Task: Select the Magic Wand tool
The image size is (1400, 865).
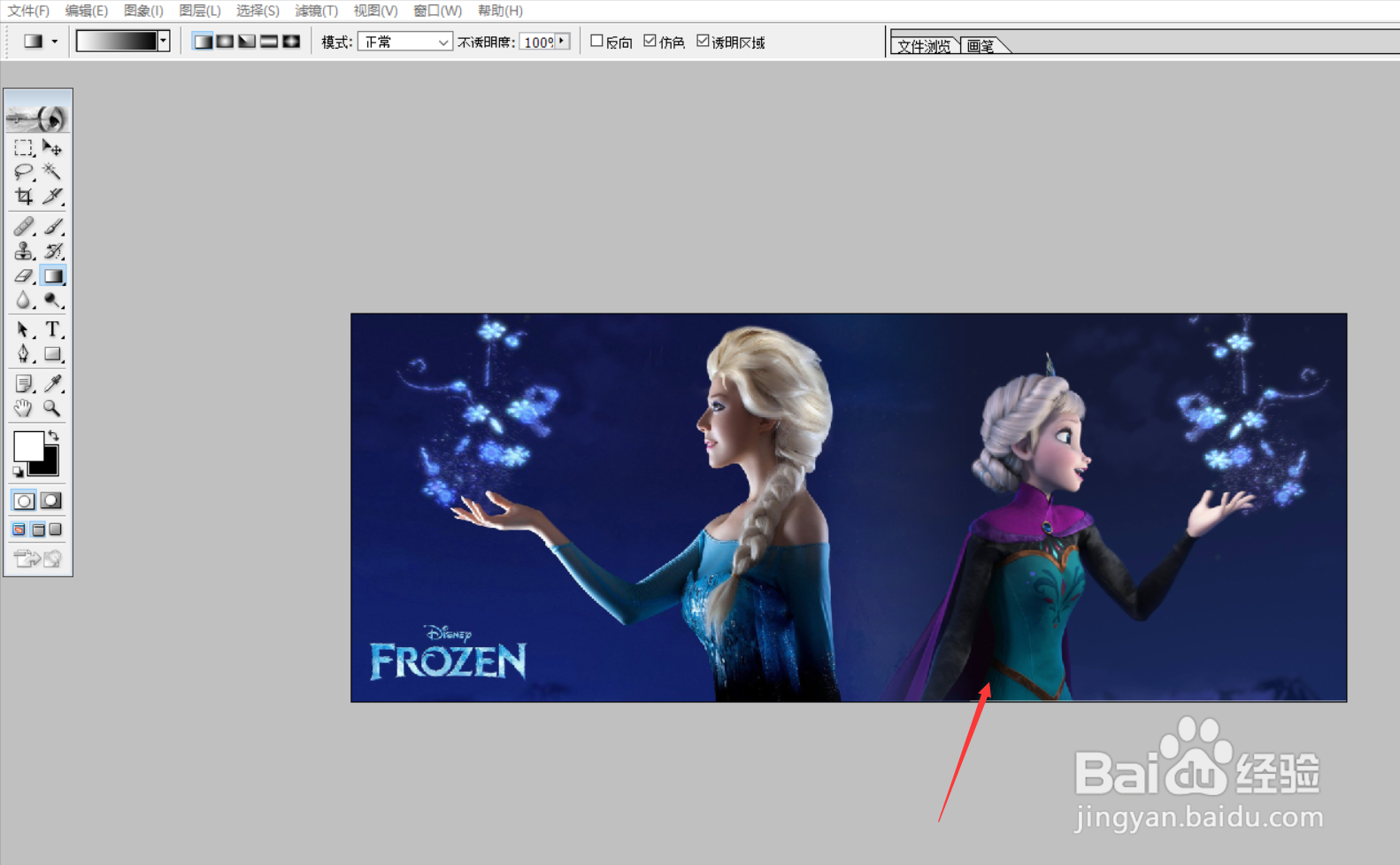Action: 52,172
